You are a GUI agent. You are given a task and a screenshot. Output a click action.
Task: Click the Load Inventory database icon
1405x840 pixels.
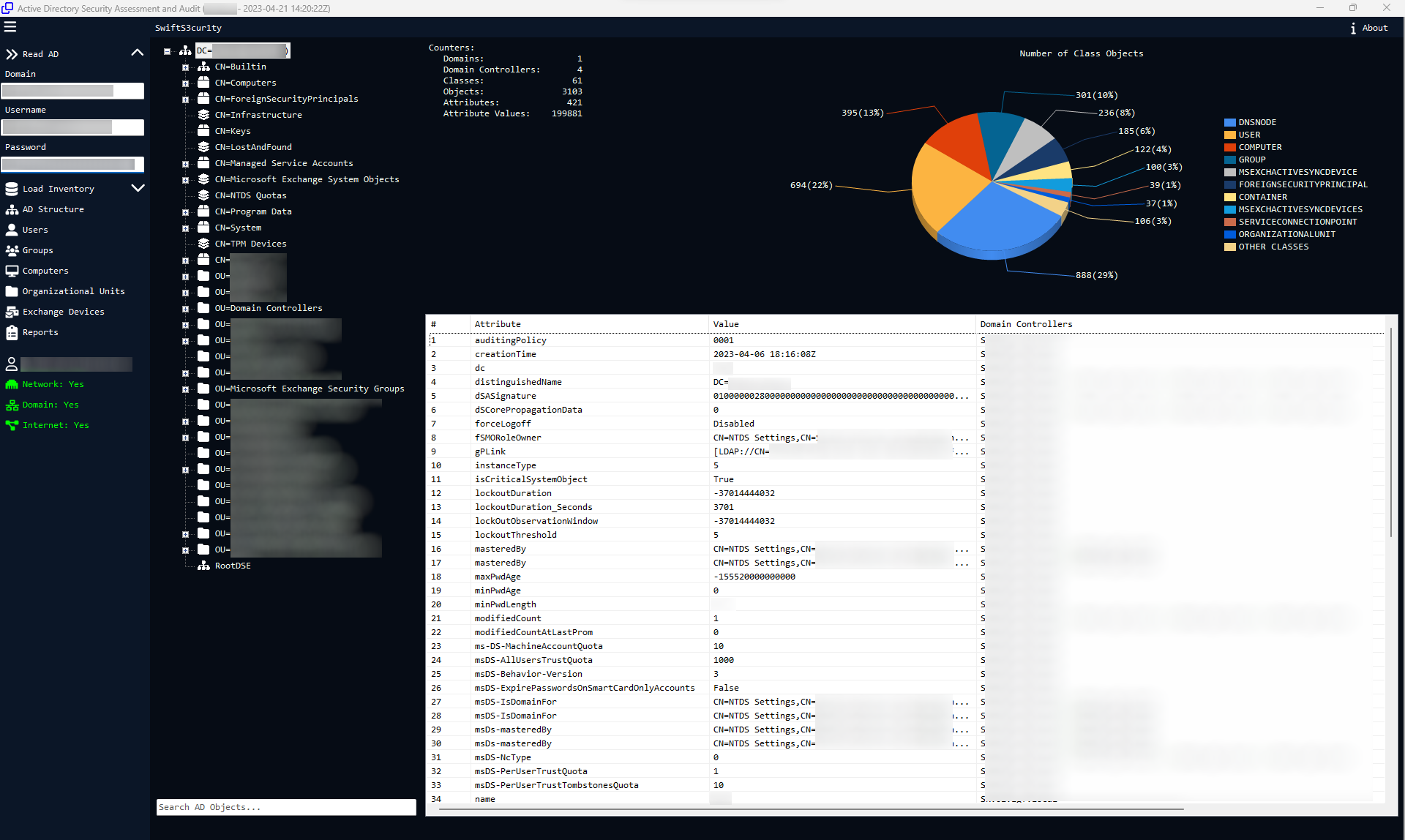click(x=12, y=189)
